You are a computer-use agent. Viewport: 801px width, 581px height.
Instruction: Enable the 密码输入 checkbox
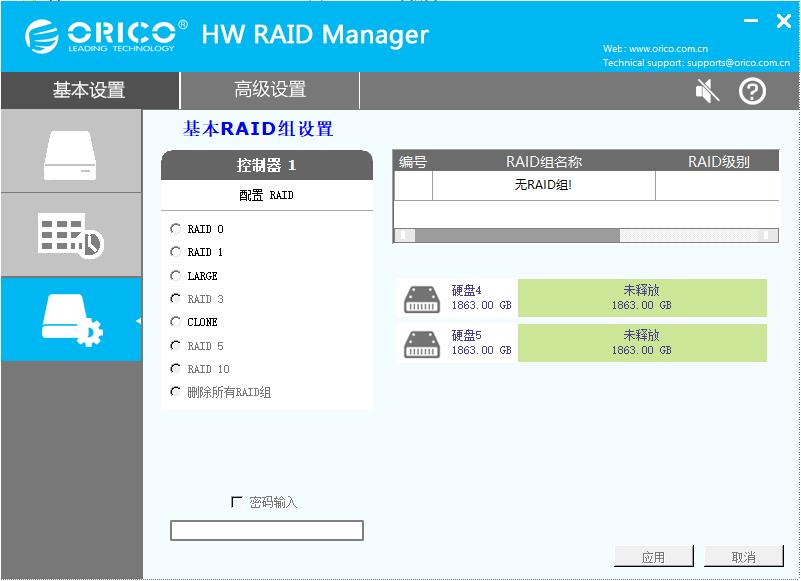click(237, 502)
